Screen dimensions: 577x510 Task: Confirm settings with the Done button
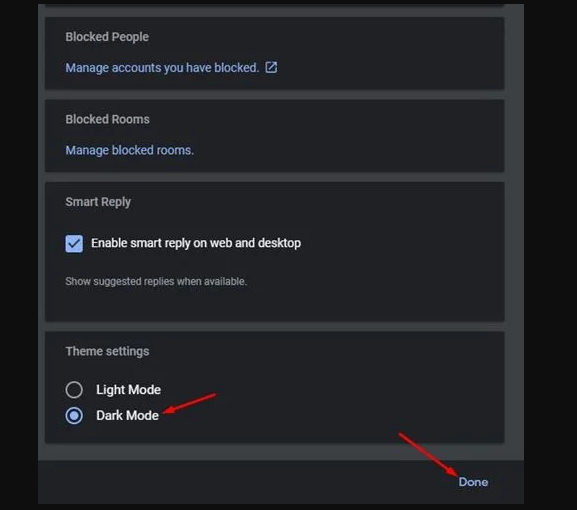[x=473, y=482]
